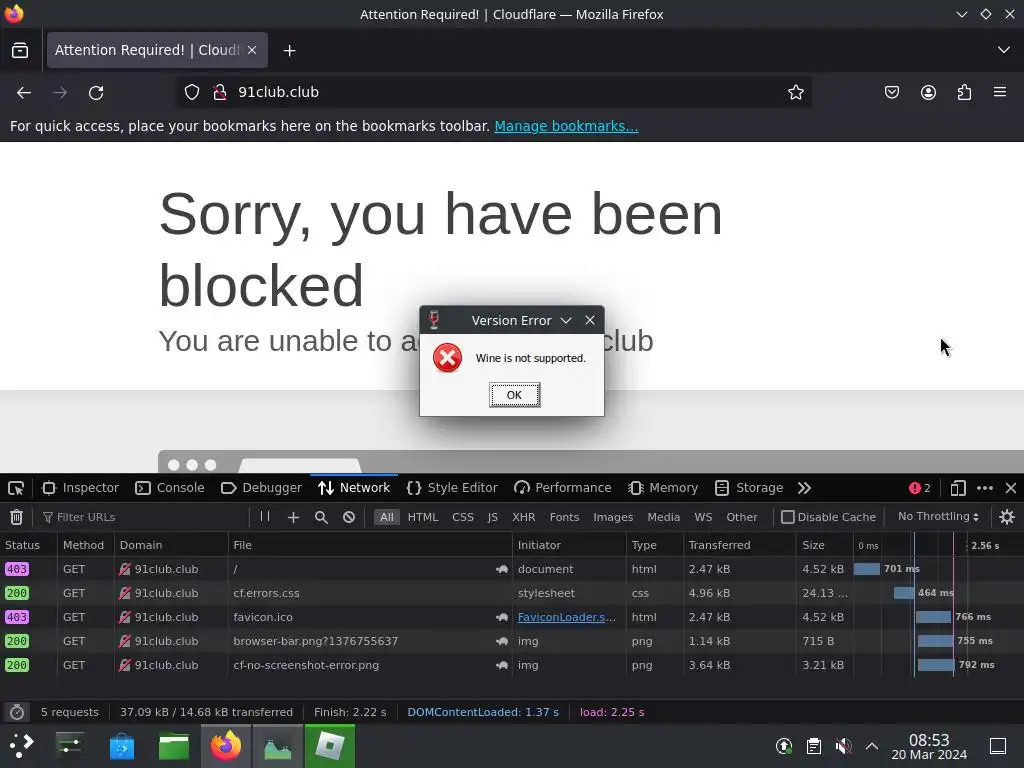Reload the current page

point(96,93)
